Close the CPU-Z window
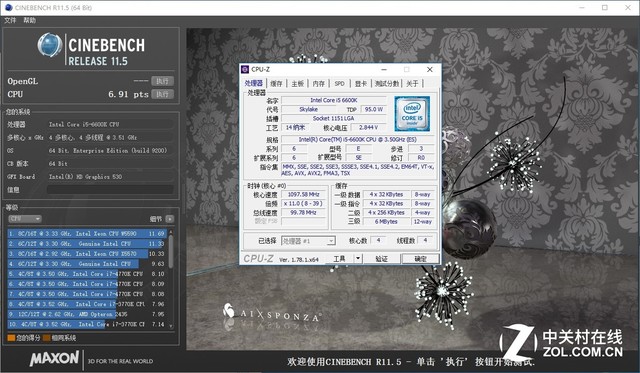The height and width of the screenshot is (373, 640). (x=429, y=69)
